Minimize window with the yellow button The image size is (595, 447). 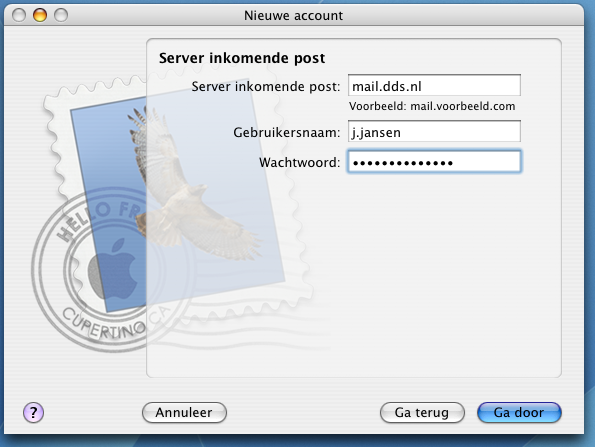point(40,15)
